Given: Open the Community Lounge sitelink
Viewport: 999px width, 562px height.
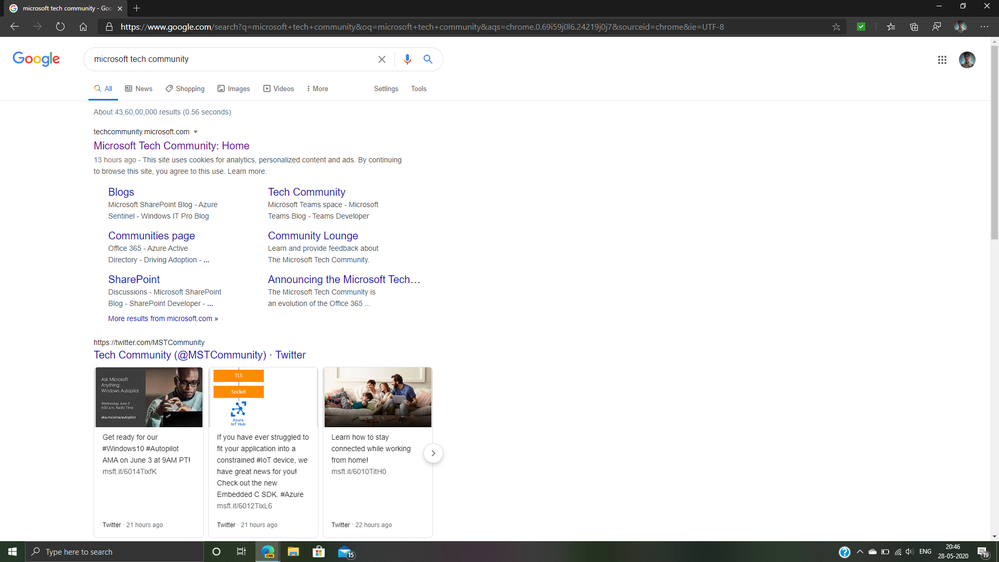Looking at the screenshot, I should [x=313, y=236].
